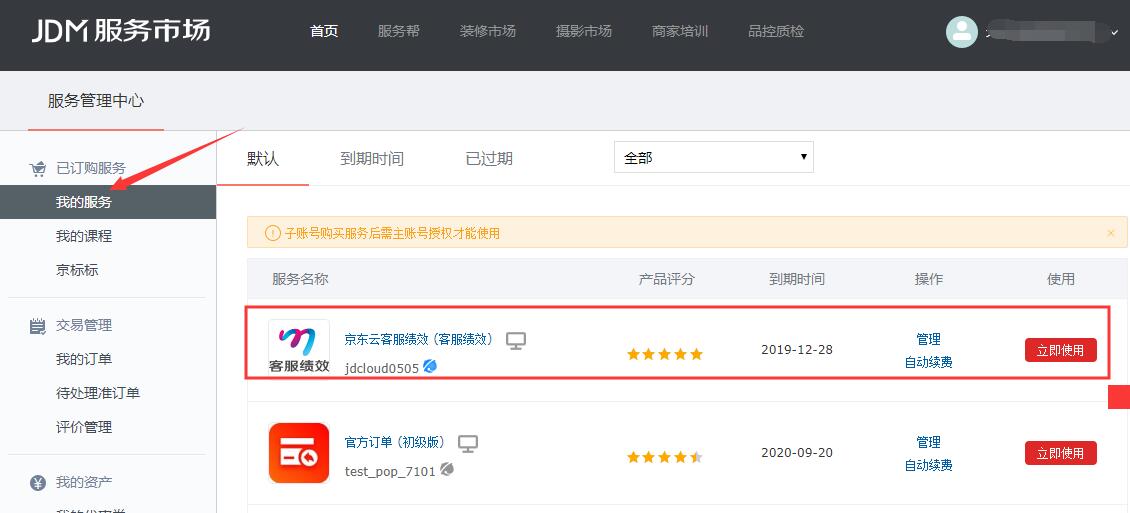Click the 产品评分 column header

(667, 279)
